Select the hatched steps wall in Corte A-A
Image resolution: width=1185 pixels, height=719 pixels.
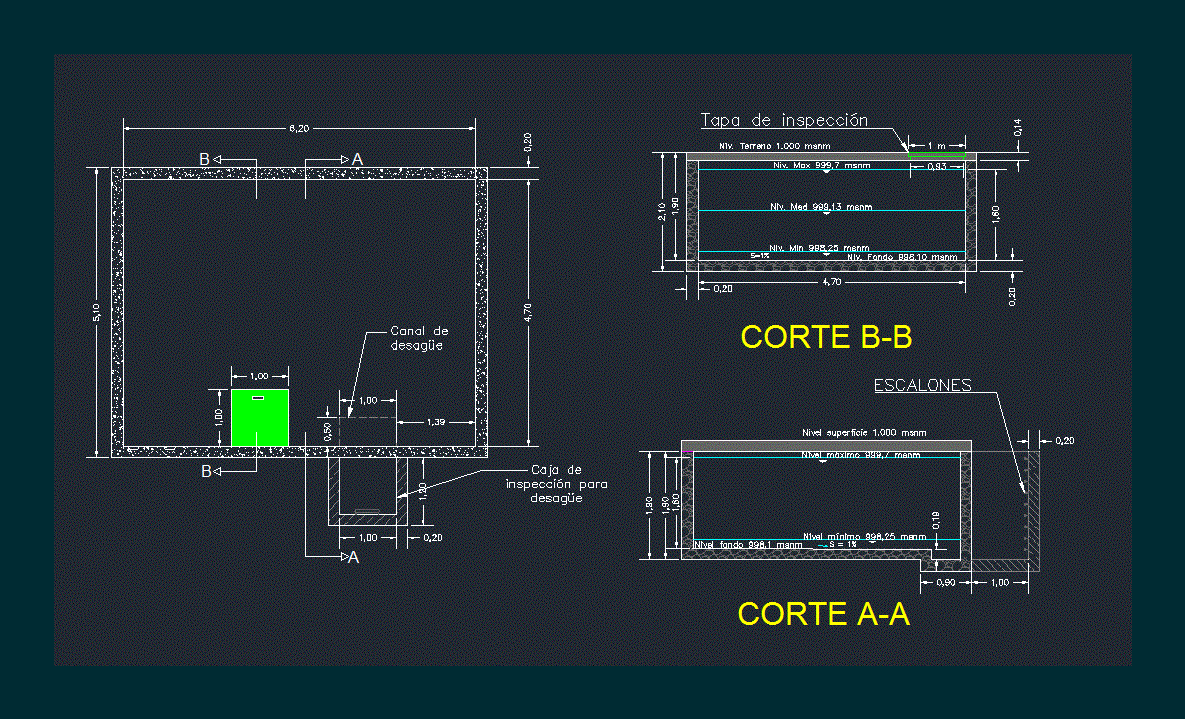click(x=1032, y=510)
